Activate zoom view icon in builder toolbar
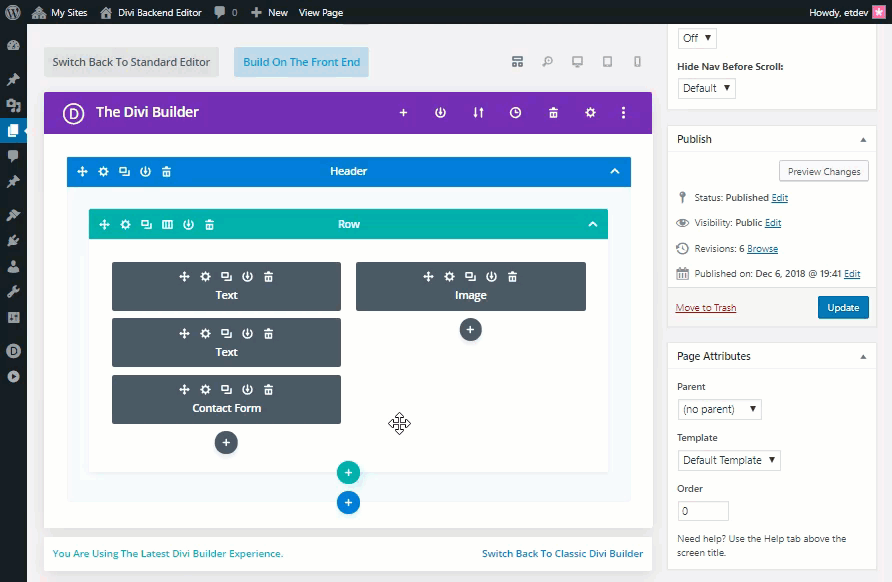Image resolution: width=892 pixels, height=582 pixels. click(x=547, y=61)
